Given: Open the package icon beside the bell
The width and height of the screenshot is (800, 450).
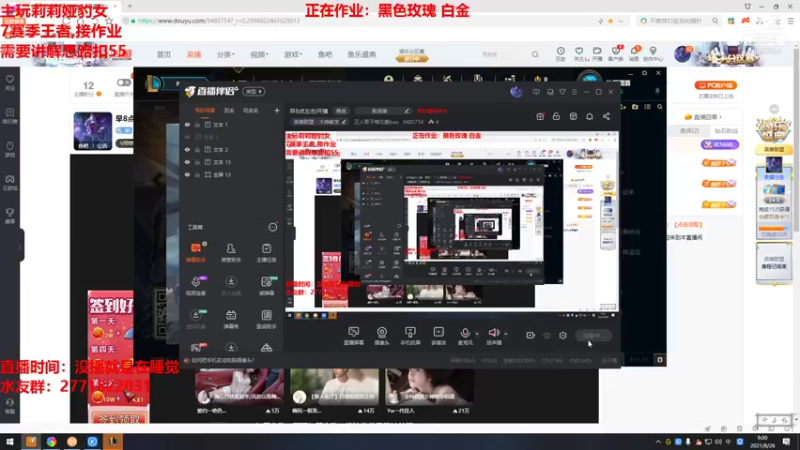Looking at the screenshot, I should click(x=573, y=116).
